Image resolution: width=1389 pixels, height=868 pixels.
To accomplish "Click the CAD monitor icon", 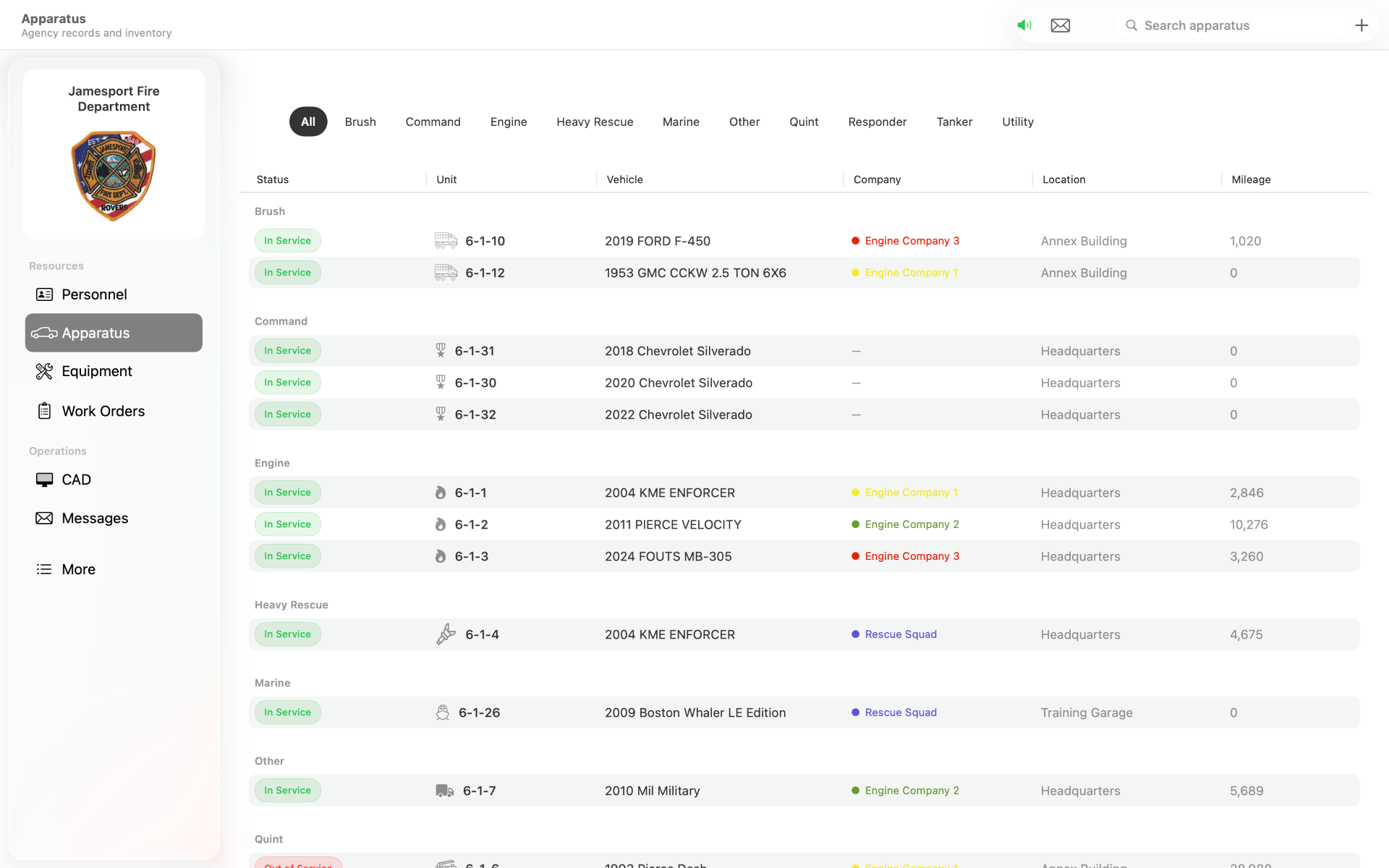I will (x=44, y=480).
